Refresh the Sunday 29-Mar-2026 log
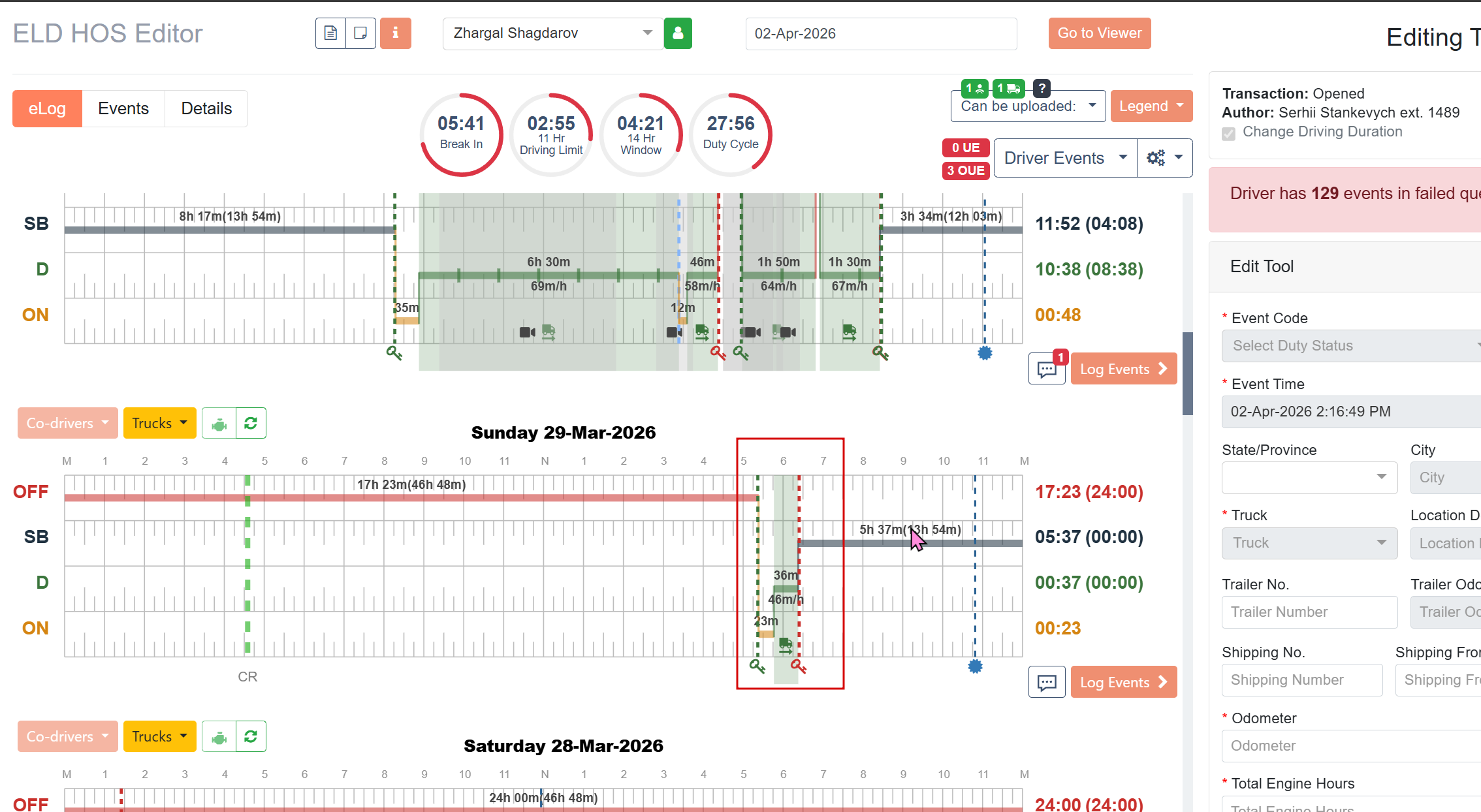This screenshot has width=1481, height=812. 251,424
